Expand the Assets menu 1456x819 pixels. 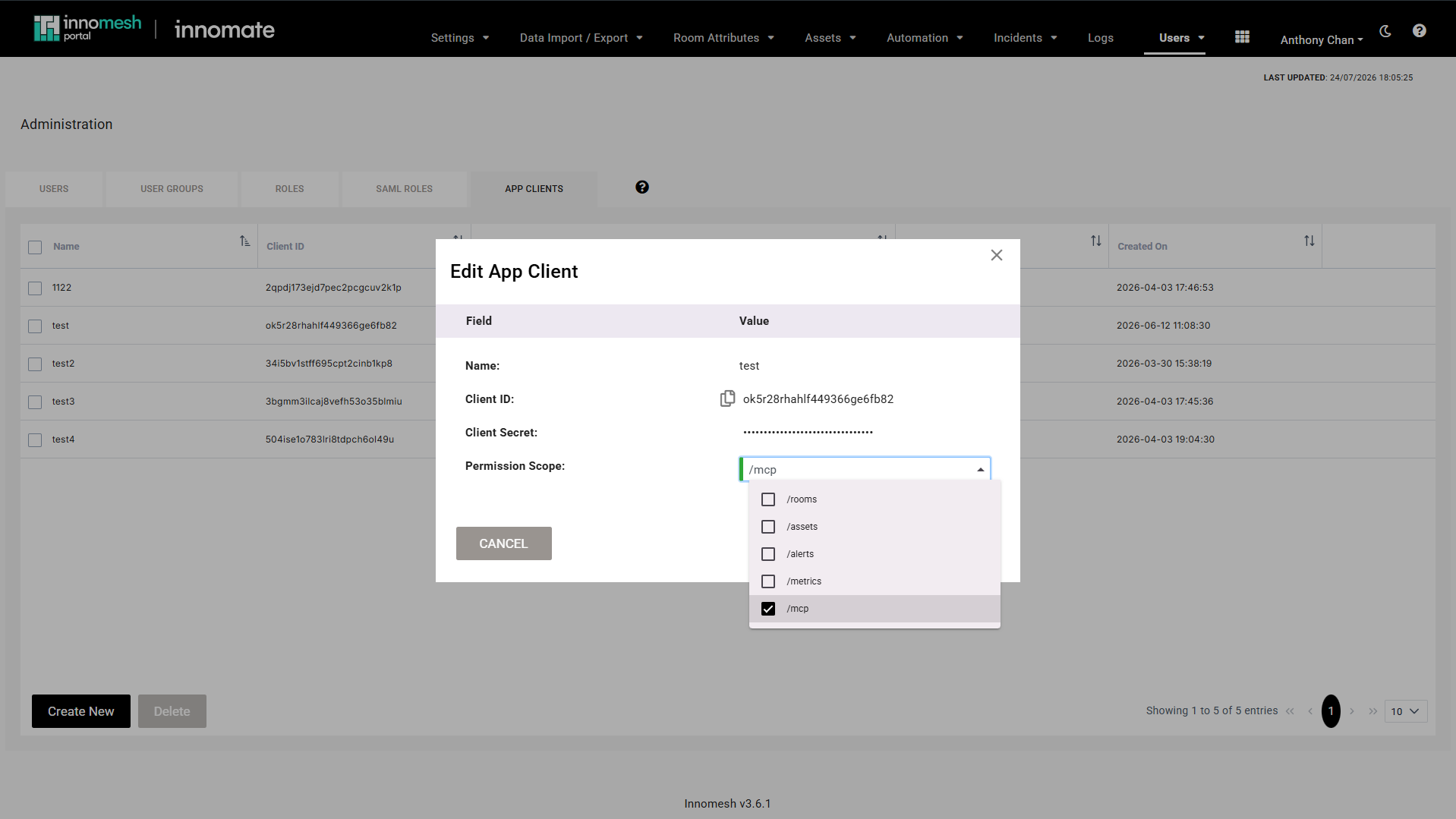830,37
